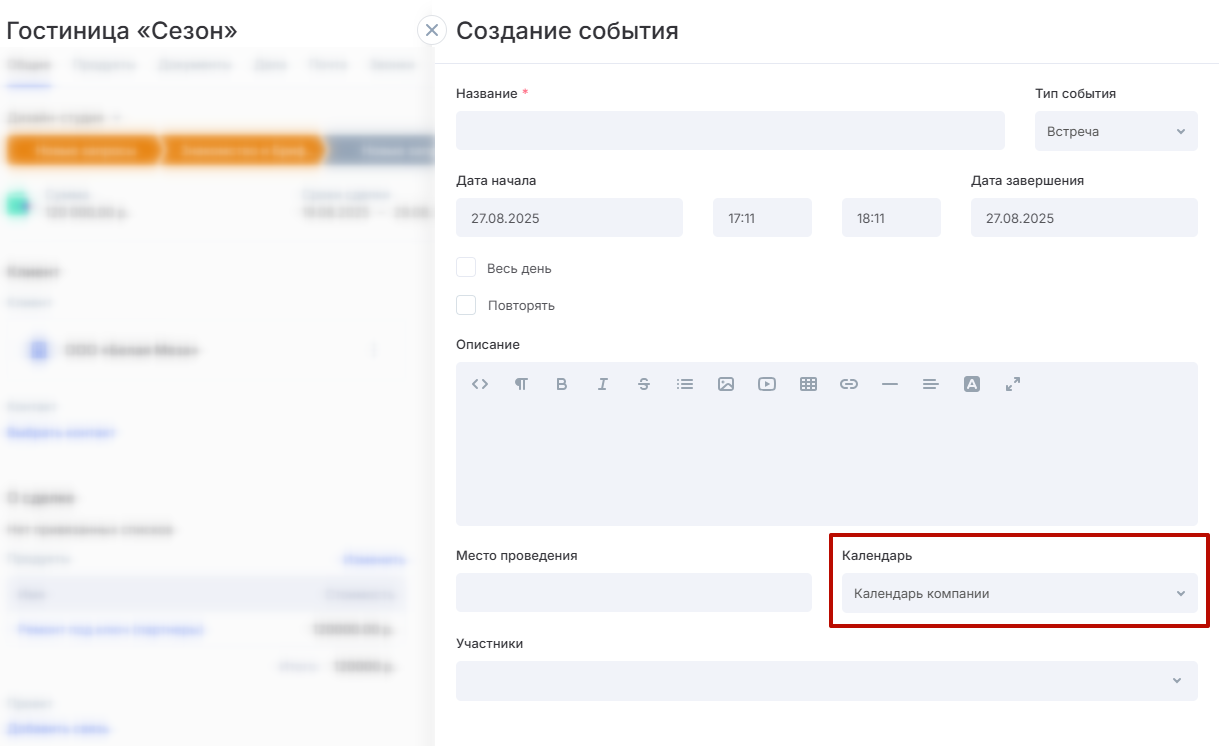Add a hyperlink in the description
Screen dimensions: 1219x746
(x=849, y=384)
